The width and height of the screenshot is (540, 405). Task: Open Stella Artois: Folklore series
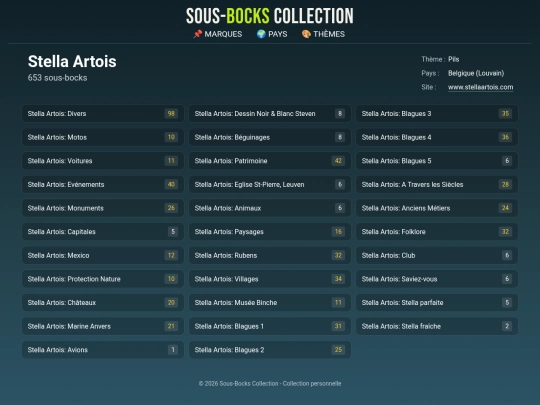[x=437, y=232]
